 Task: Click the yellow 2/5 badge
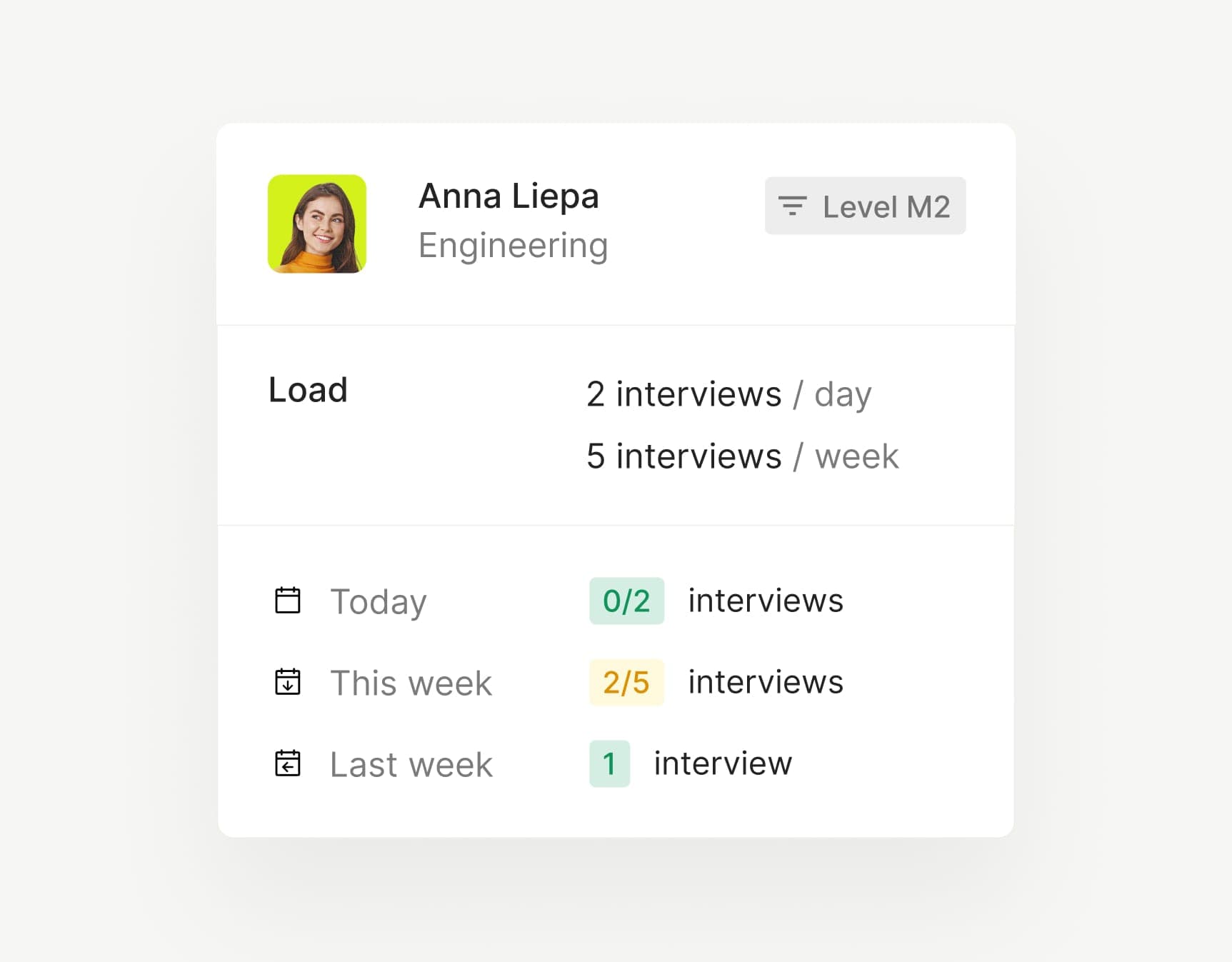coord(626,682)
